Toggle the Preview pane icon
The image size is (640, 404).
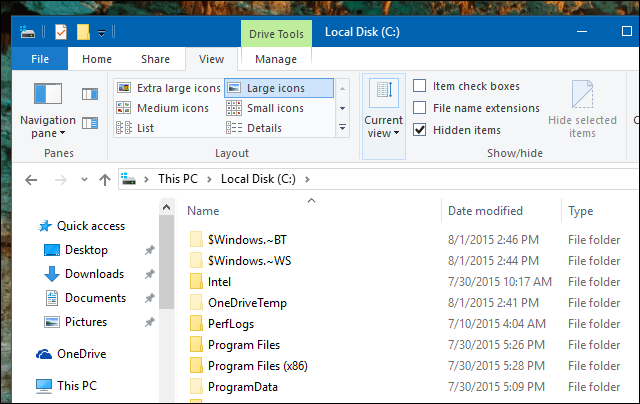click(90, 94)
